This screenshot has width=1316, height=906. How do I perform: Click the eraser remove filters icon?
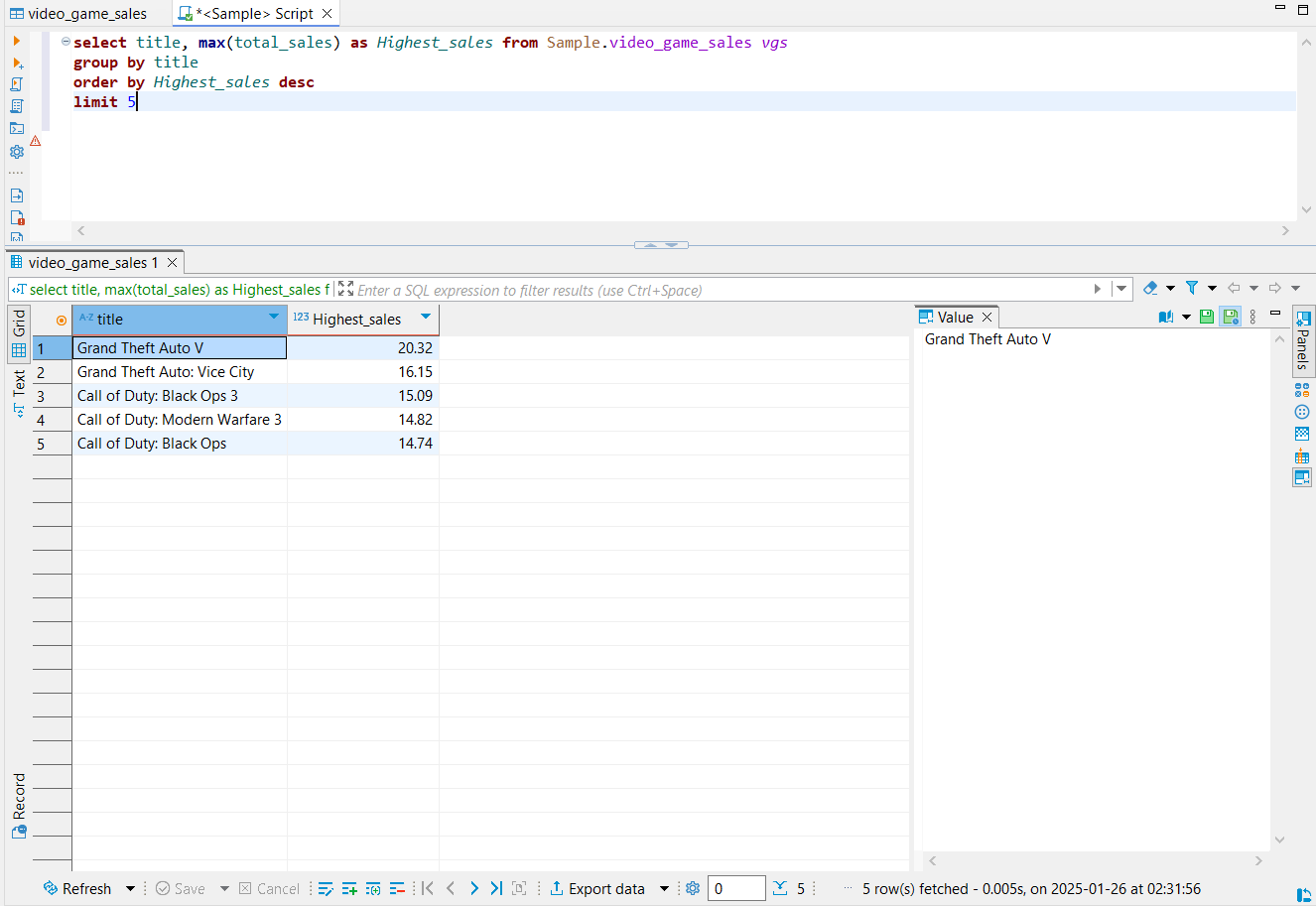(x=1150, y=288)
